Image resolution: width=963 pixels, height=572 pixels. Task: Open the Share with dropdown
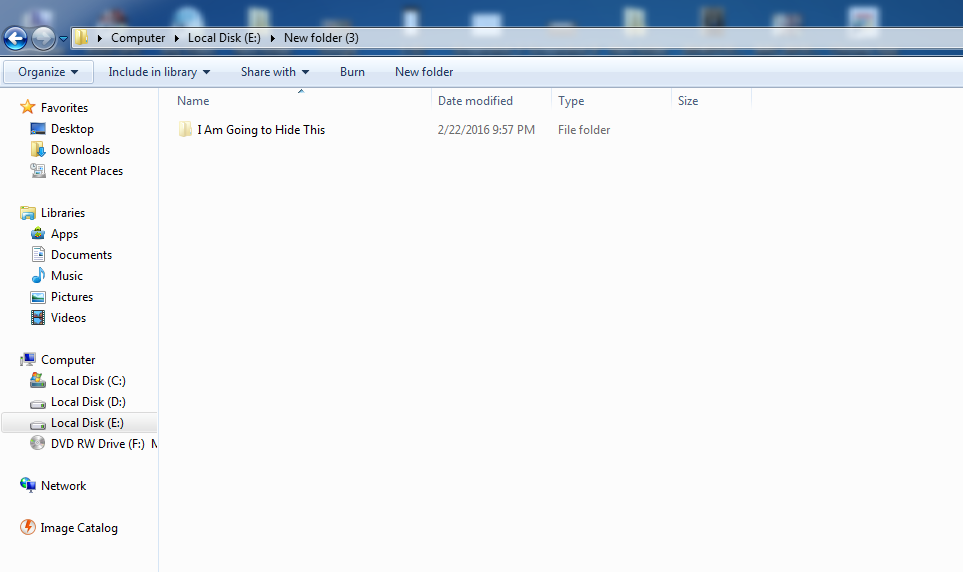coord(275,72)
